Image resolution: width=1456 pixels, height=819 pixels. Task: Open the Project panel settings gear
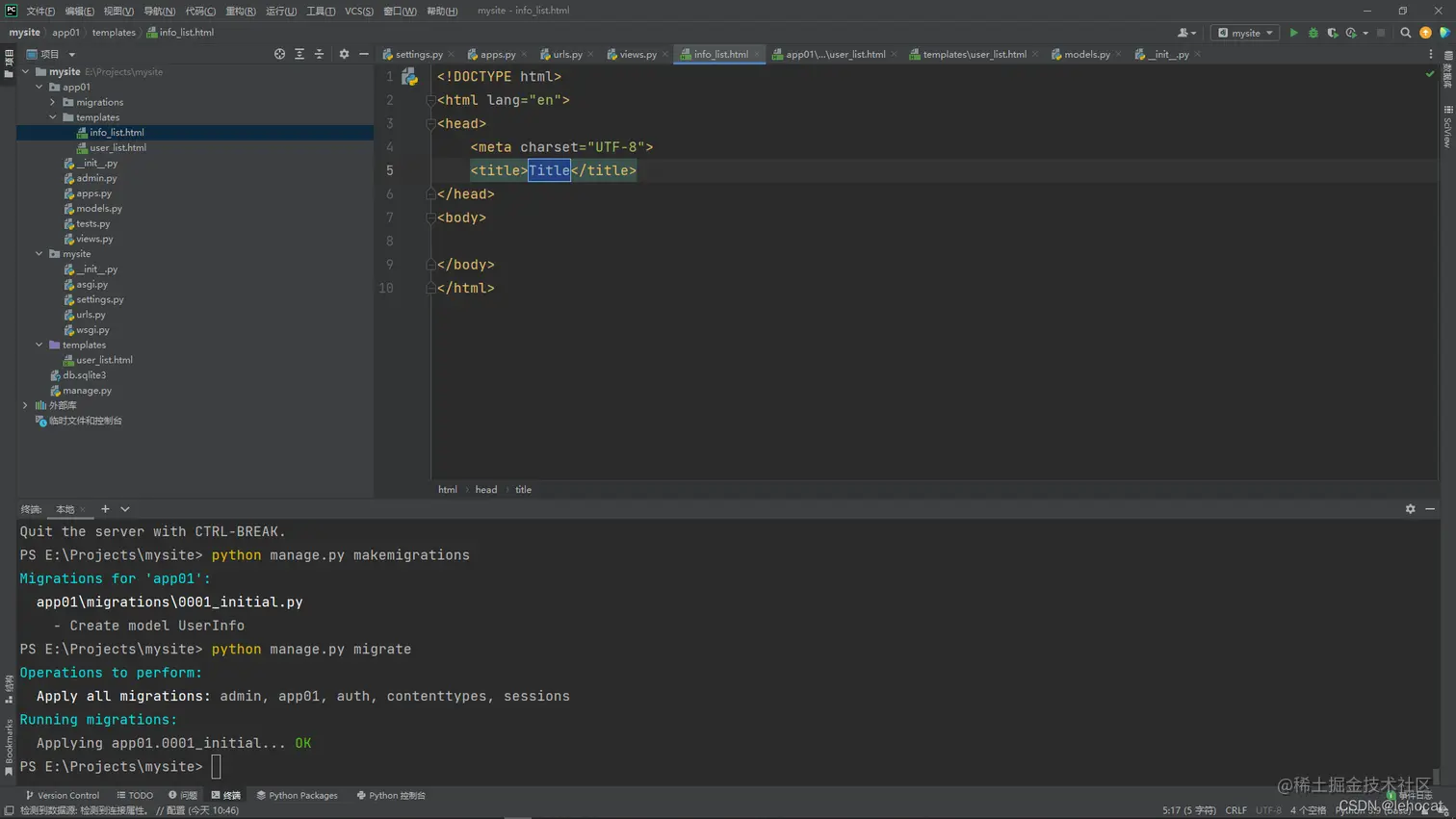point(344,54)
